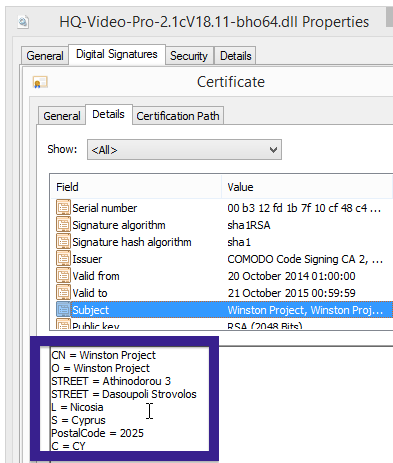Click the O = Winston Project line
The height and width of the screenshot is (463, 393).
[100, 368]
